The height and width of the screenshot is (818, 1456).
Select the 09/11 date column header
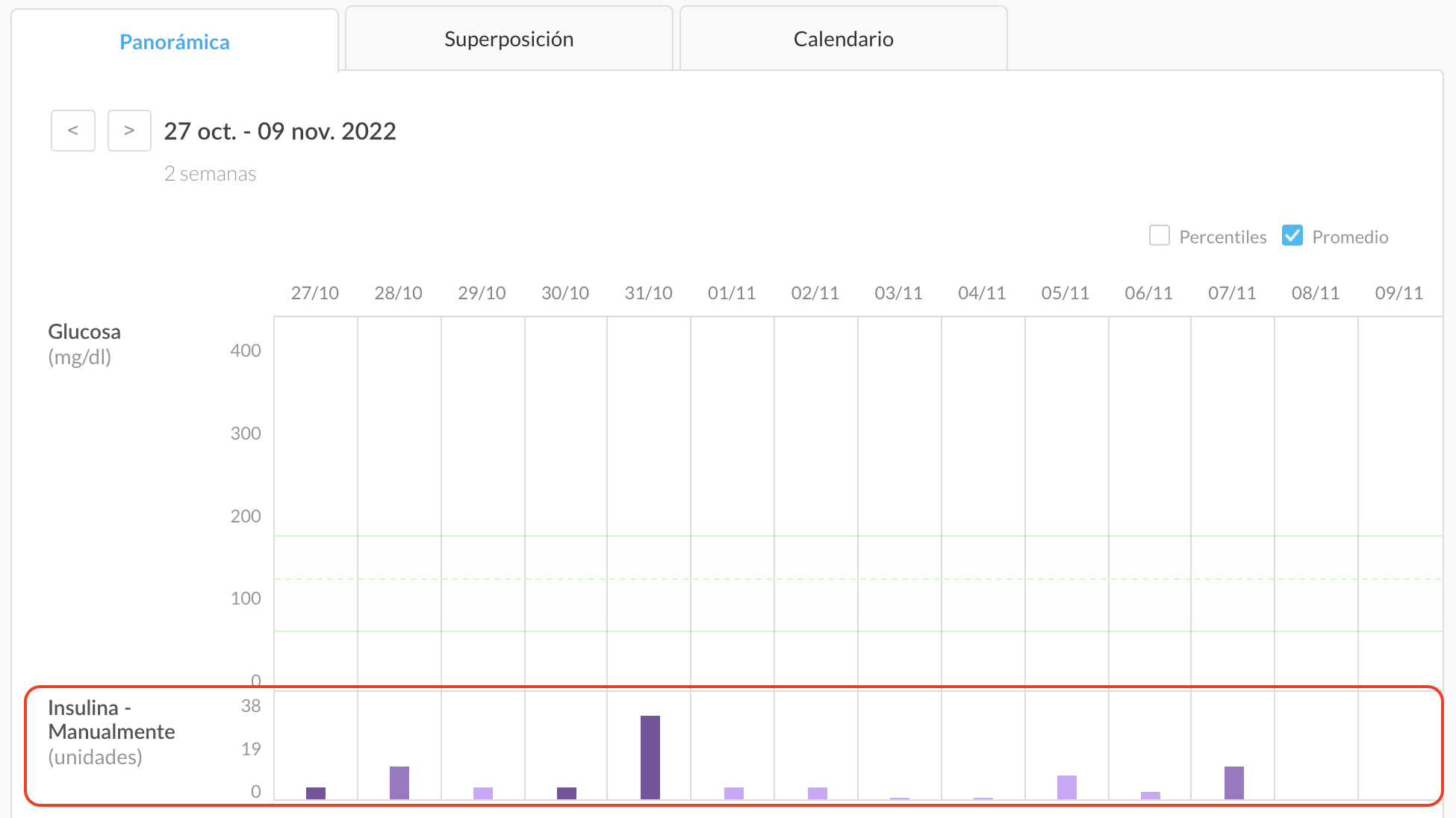(x=1399, y=293)
